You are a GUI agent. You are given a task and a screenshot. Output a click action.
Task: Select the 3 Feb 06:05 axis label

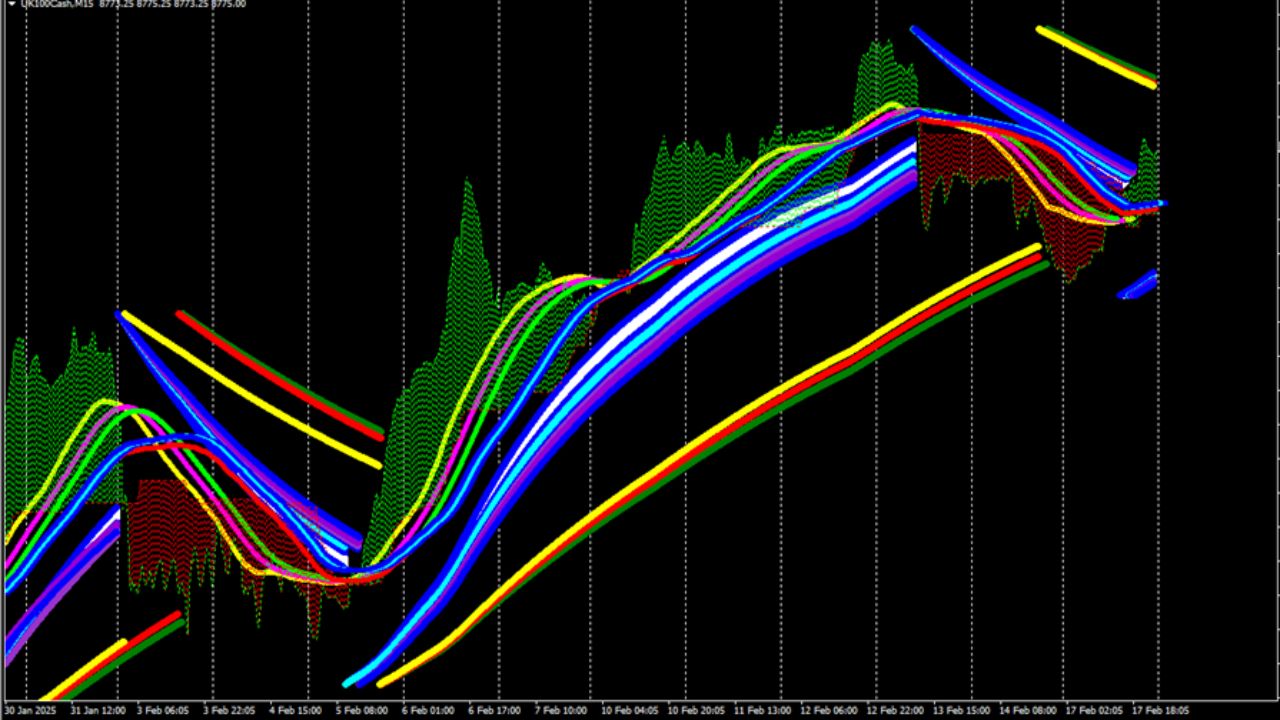[x=163, y=711]
